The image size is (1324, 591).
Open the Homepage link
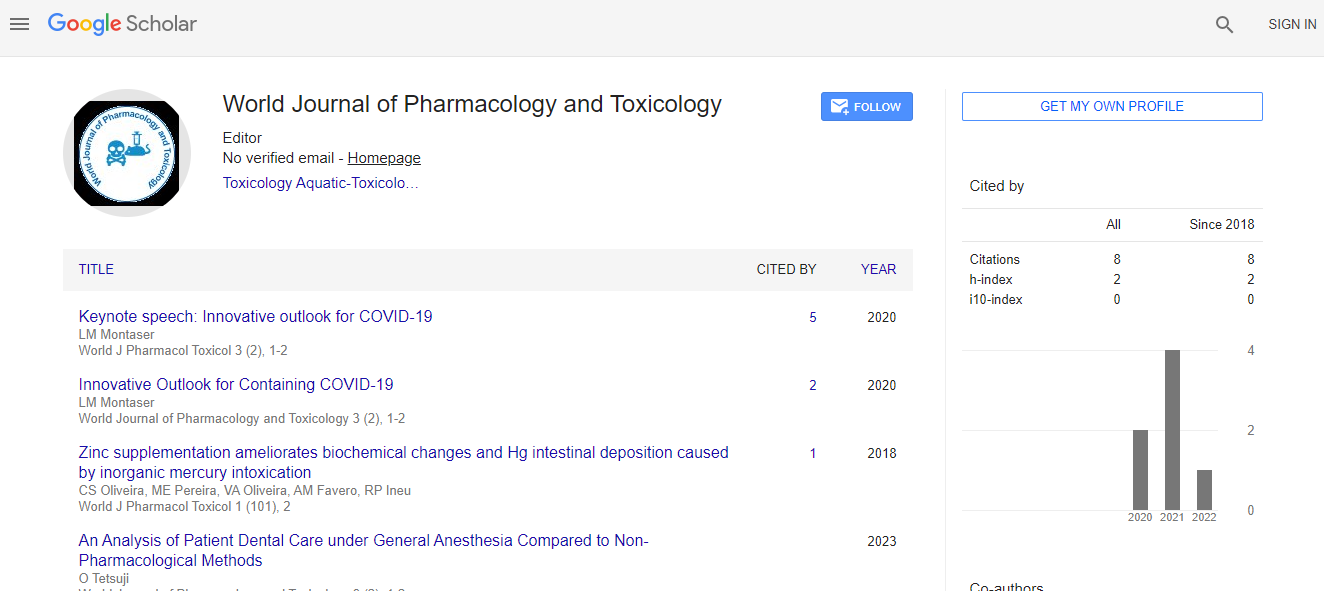(x=384, y=158)
